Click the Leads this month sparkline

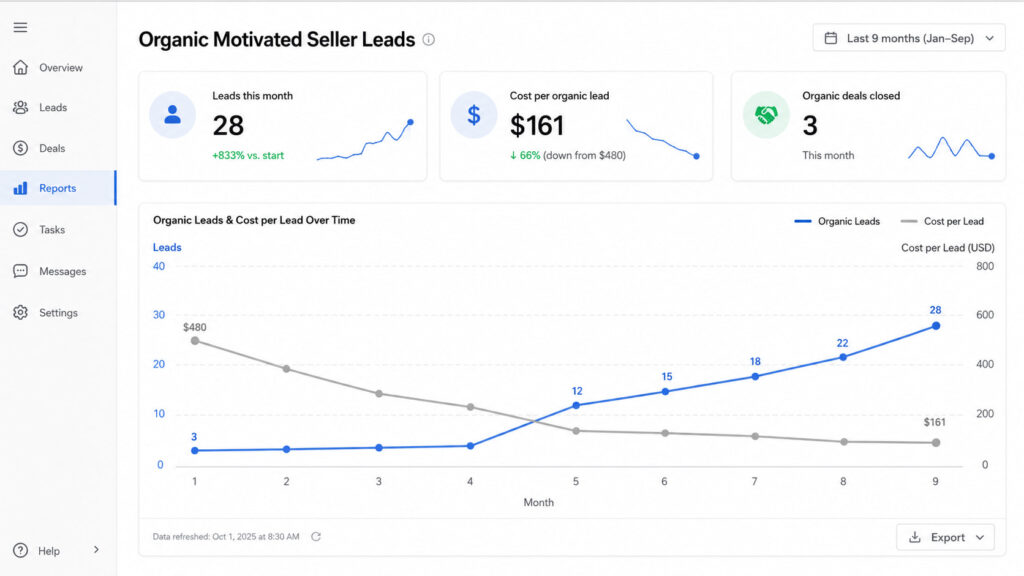click(365, 140)
